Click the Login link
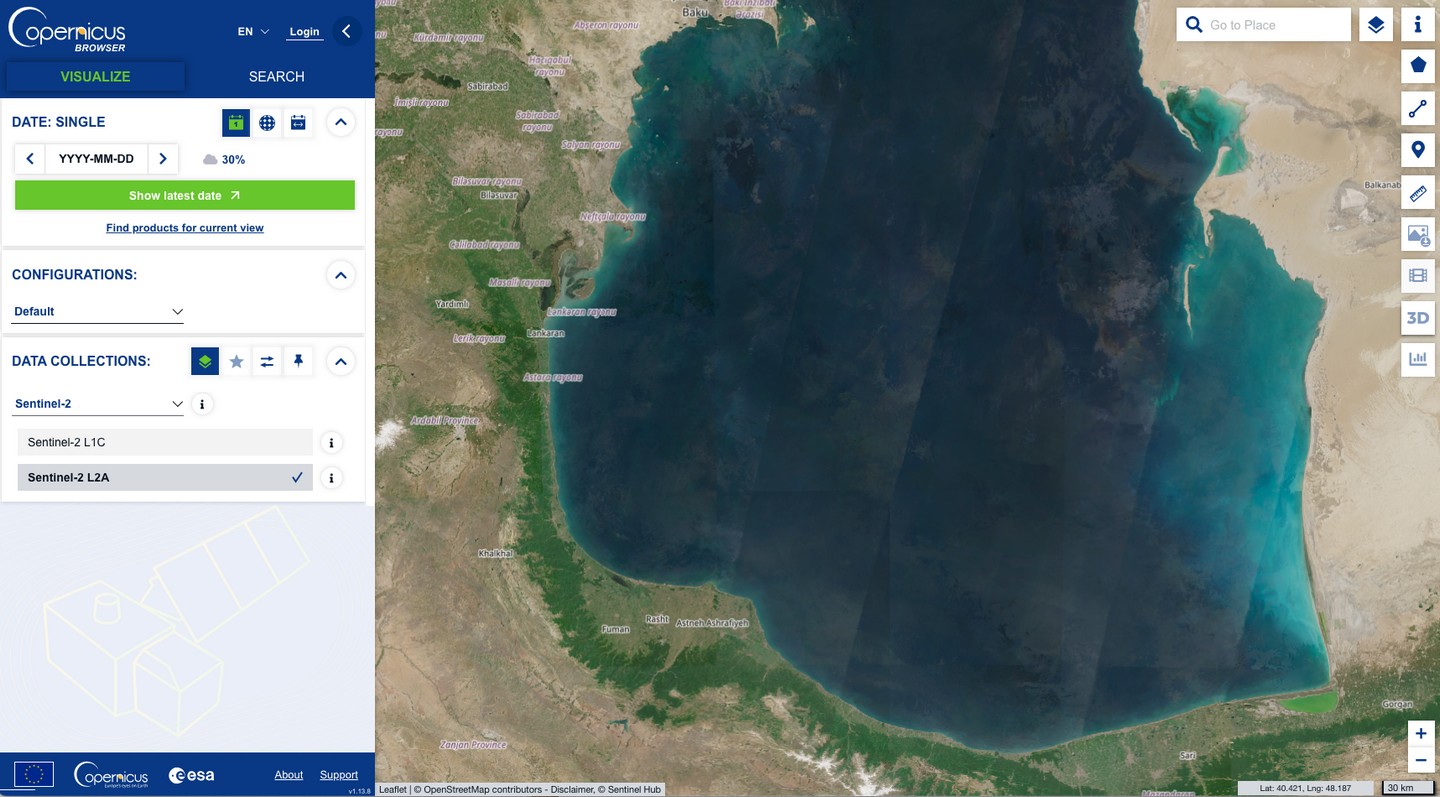 tap(304, 31)
